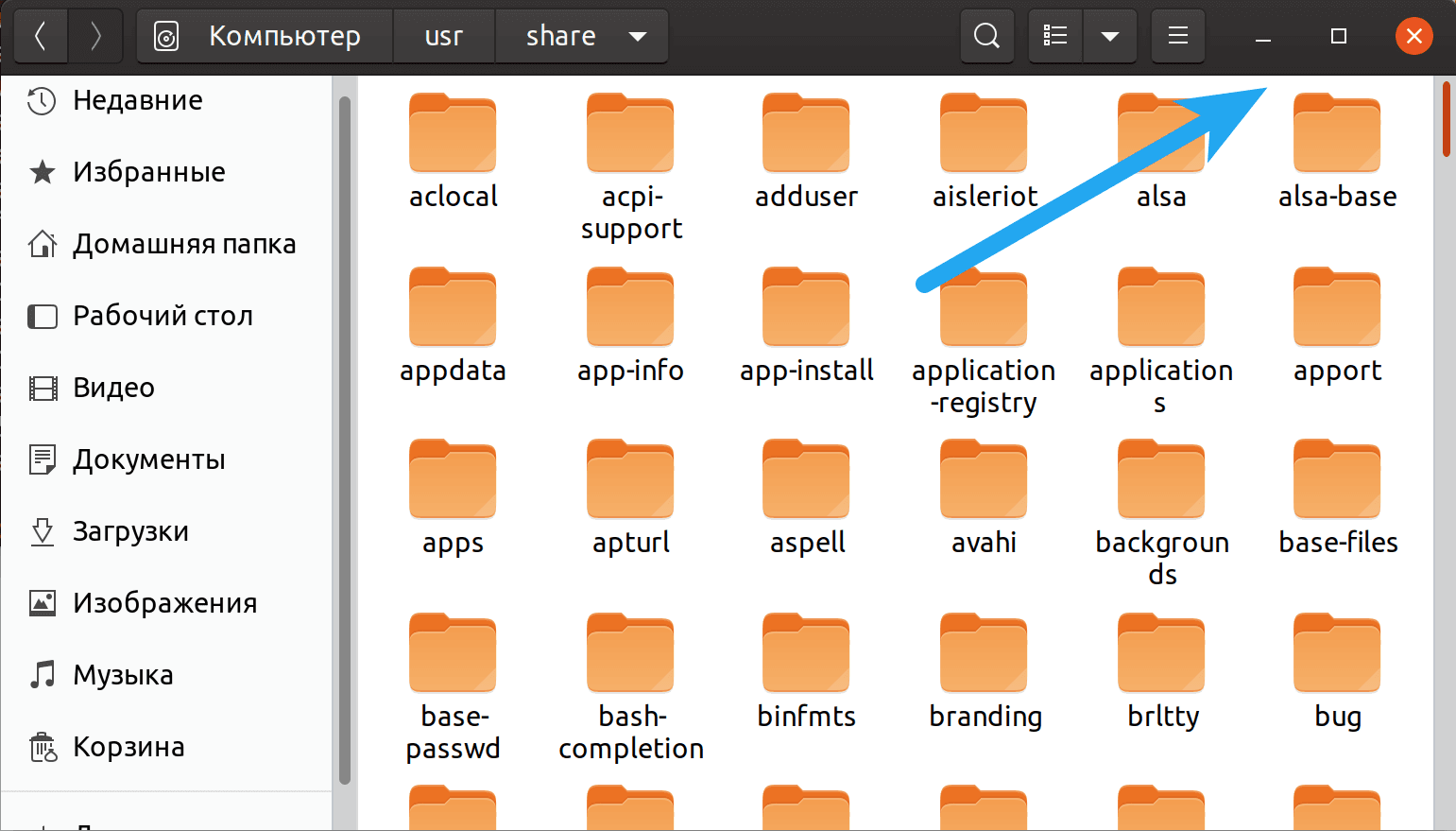Screen dimensions: 1456x831
Task: Go to Домашняя папка
Action: point(166,244)
